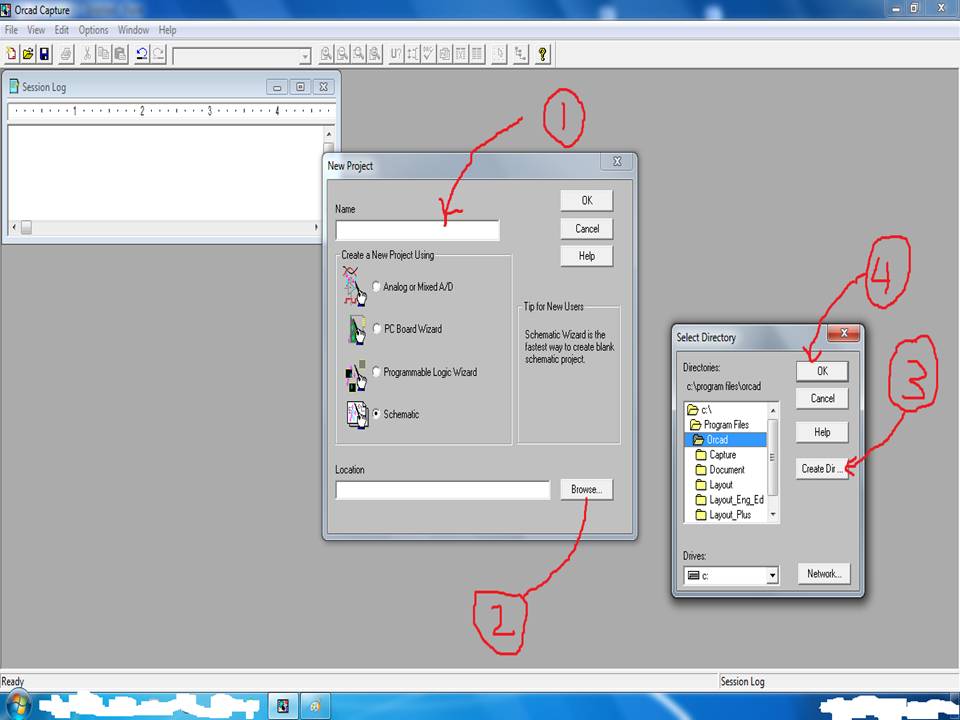The image size is (960, 720).
Task: Select the PC Board Wizard option
Action: pyautogui.click(x=377, y=329)
